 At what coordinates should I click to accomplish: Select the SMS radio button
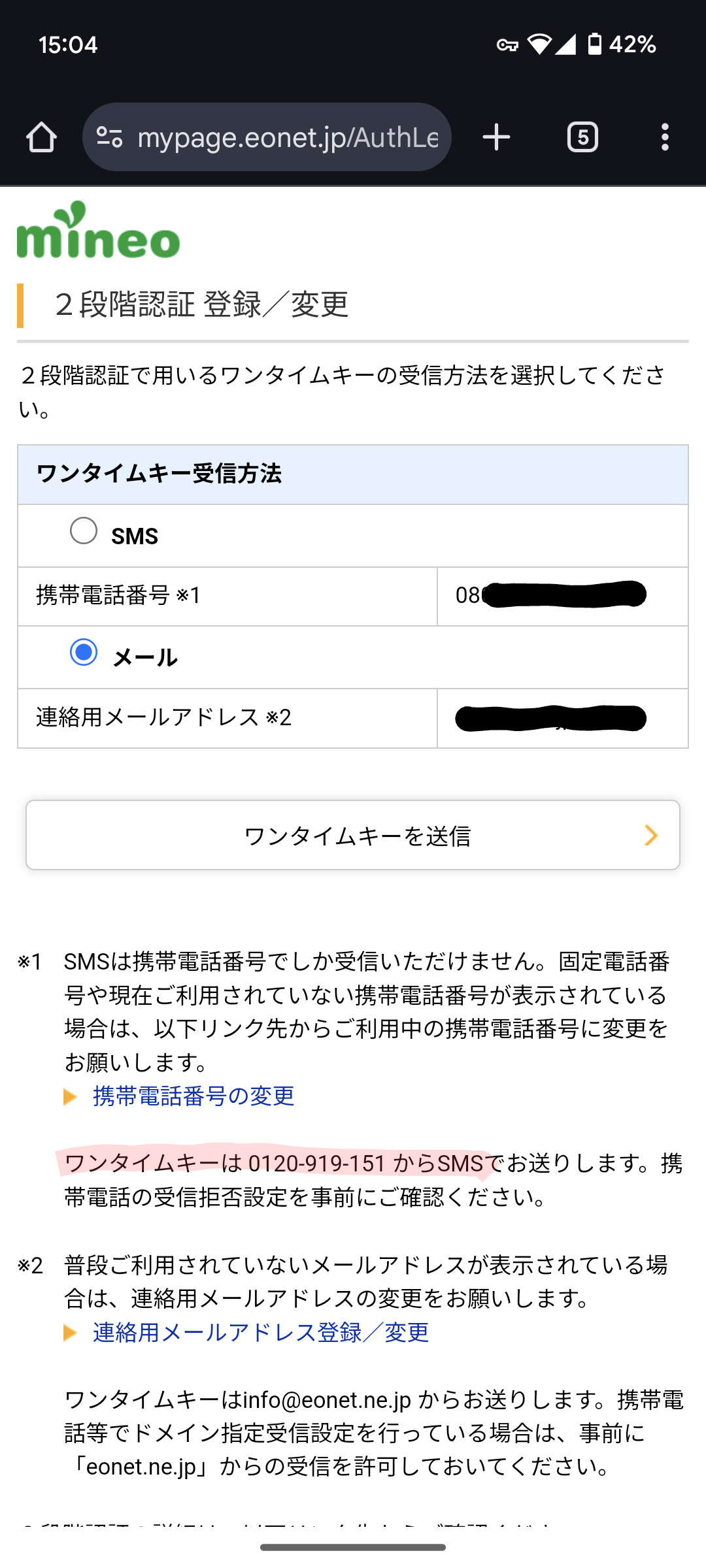click(x=84, y=531)
